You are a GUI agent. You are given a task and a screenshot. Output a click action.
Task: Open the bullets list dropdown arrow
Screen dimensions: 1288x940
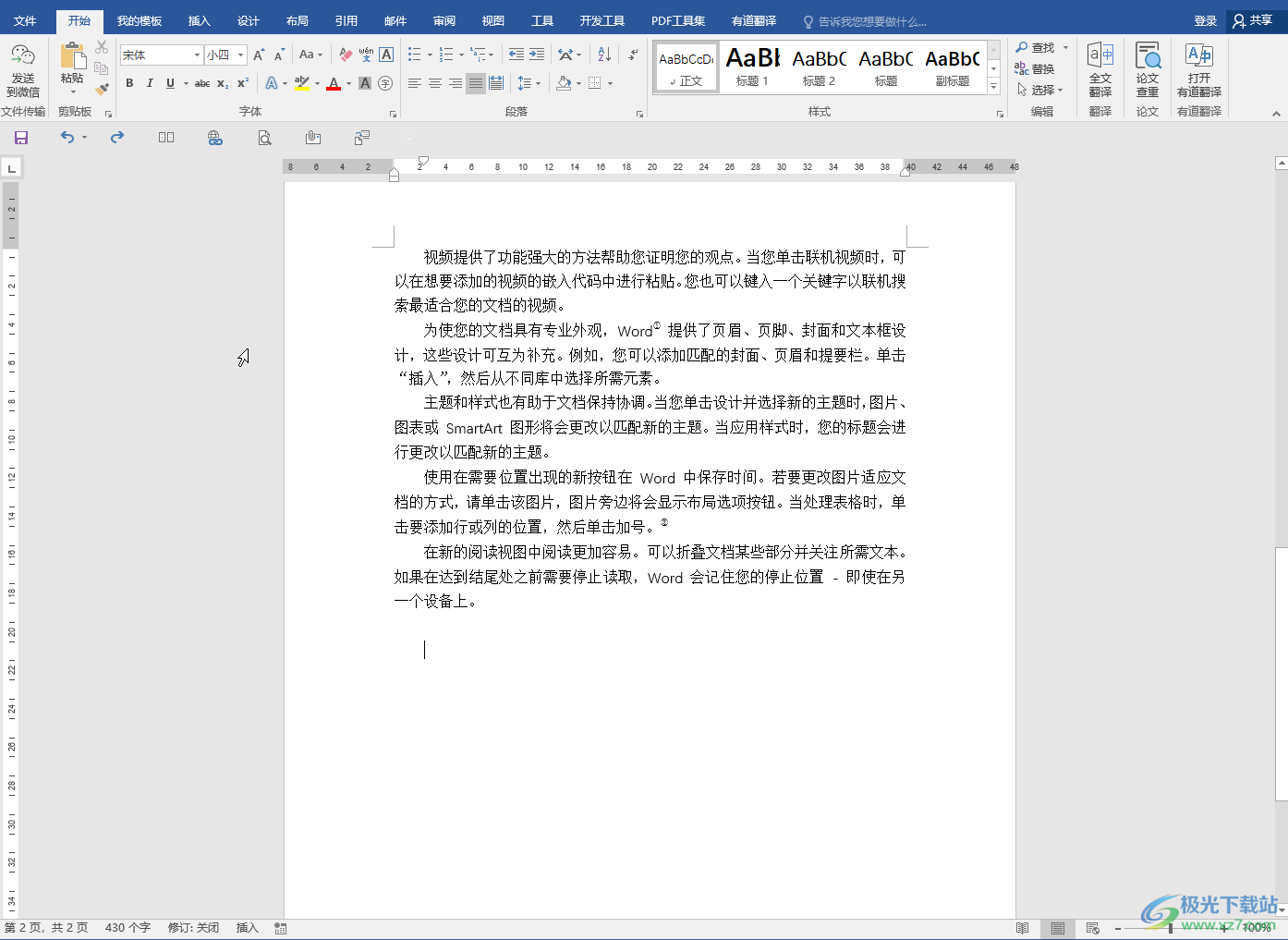coord(430,55)
